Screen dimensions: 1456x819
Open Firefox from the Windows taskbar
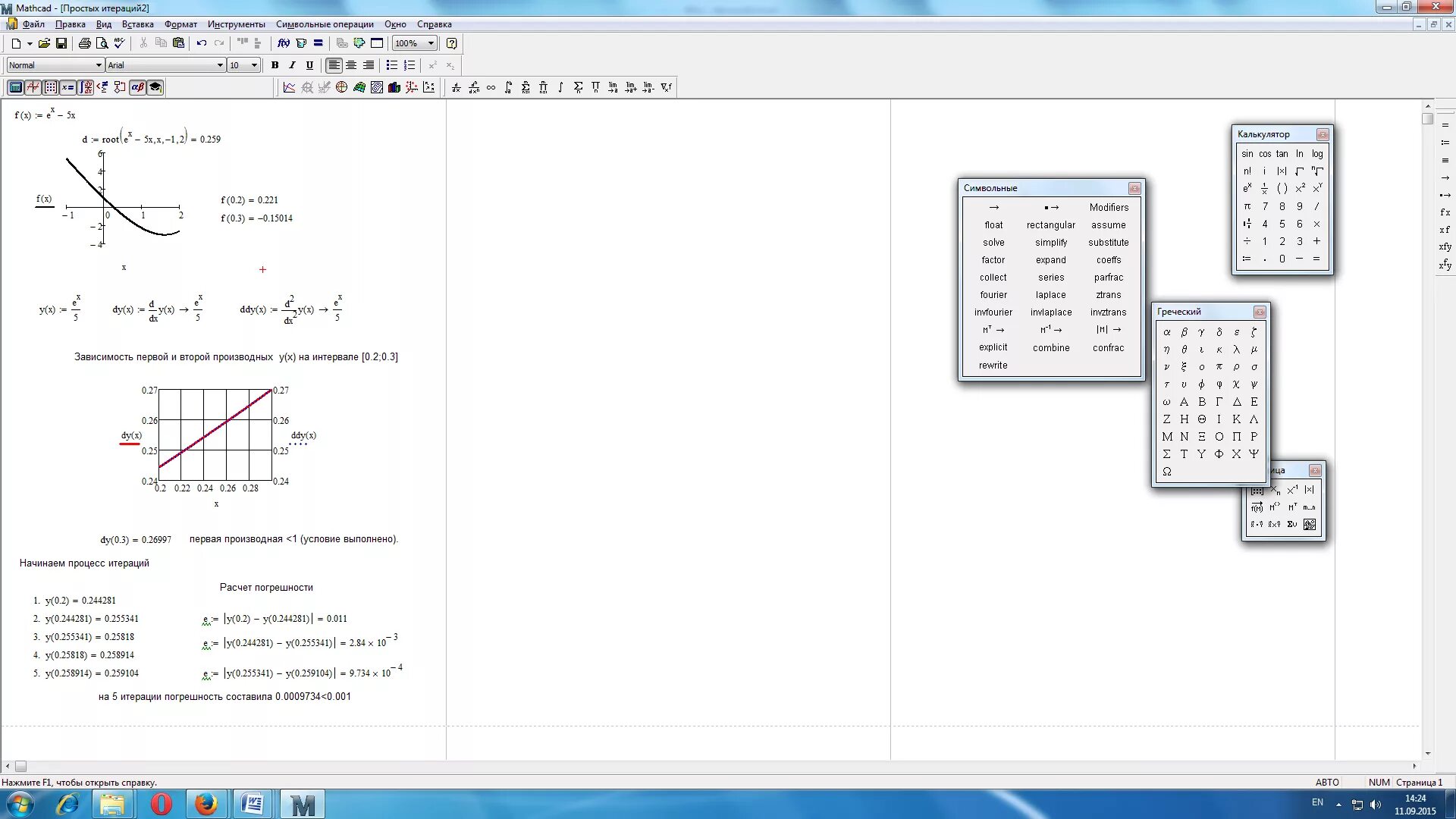click(x=206, y=804)
